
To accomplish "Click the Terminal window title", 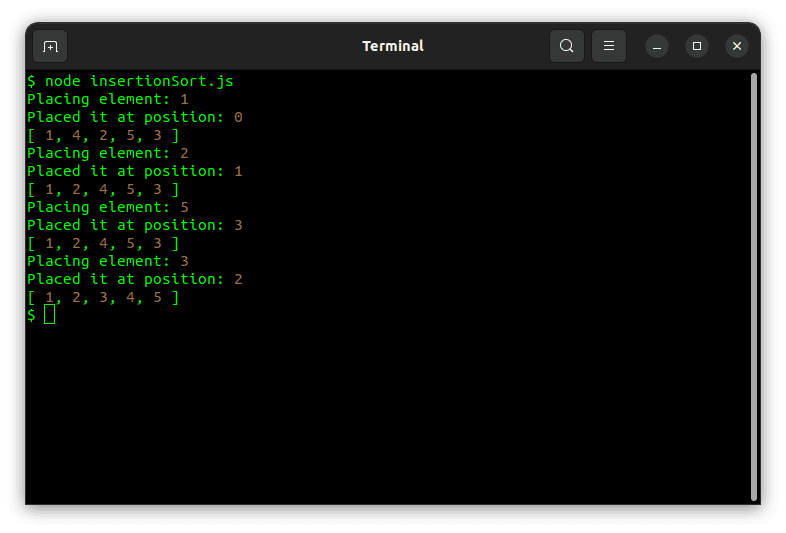I will point(393,46).
